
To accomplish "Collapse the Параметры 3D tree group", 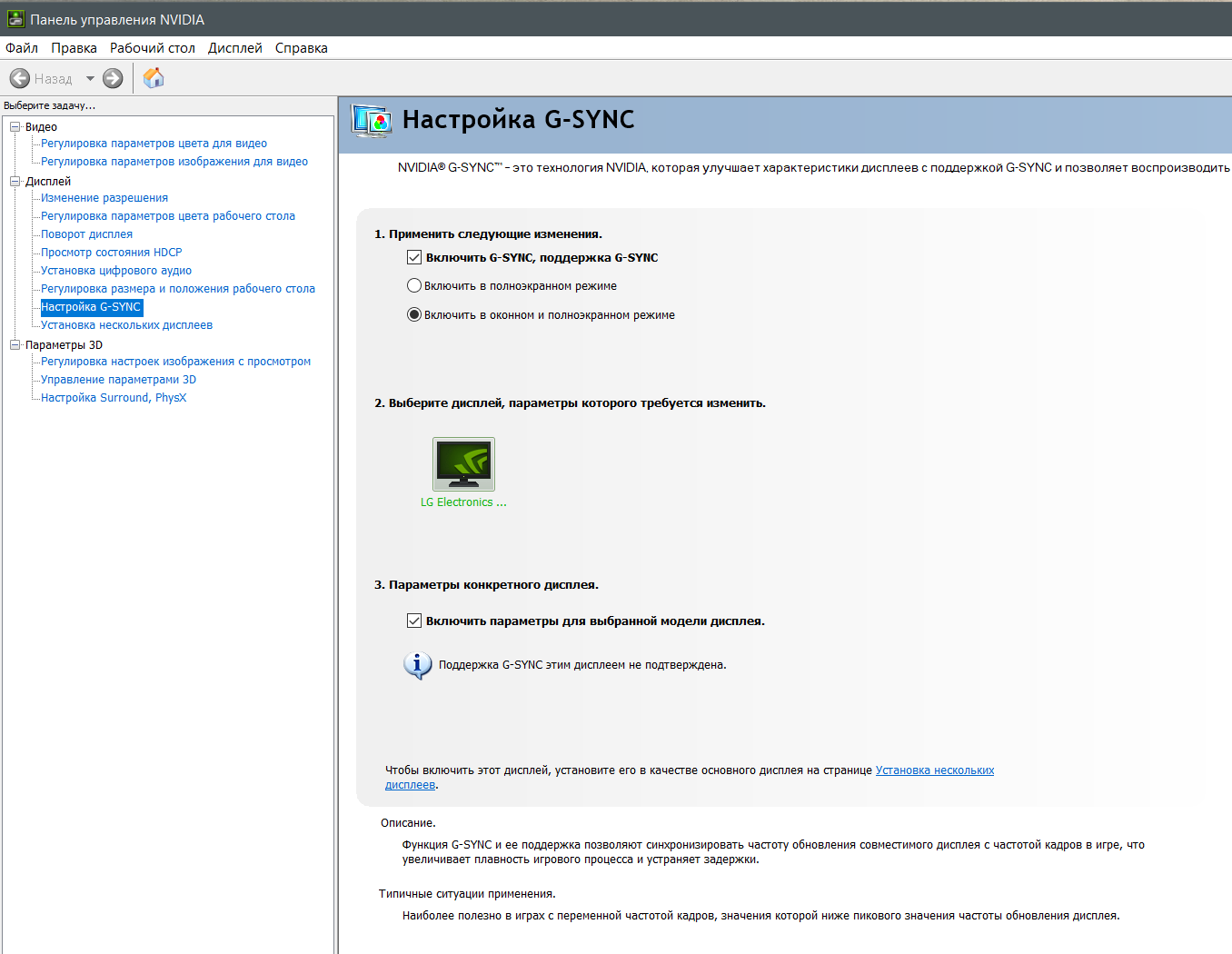I will (15, 345).
